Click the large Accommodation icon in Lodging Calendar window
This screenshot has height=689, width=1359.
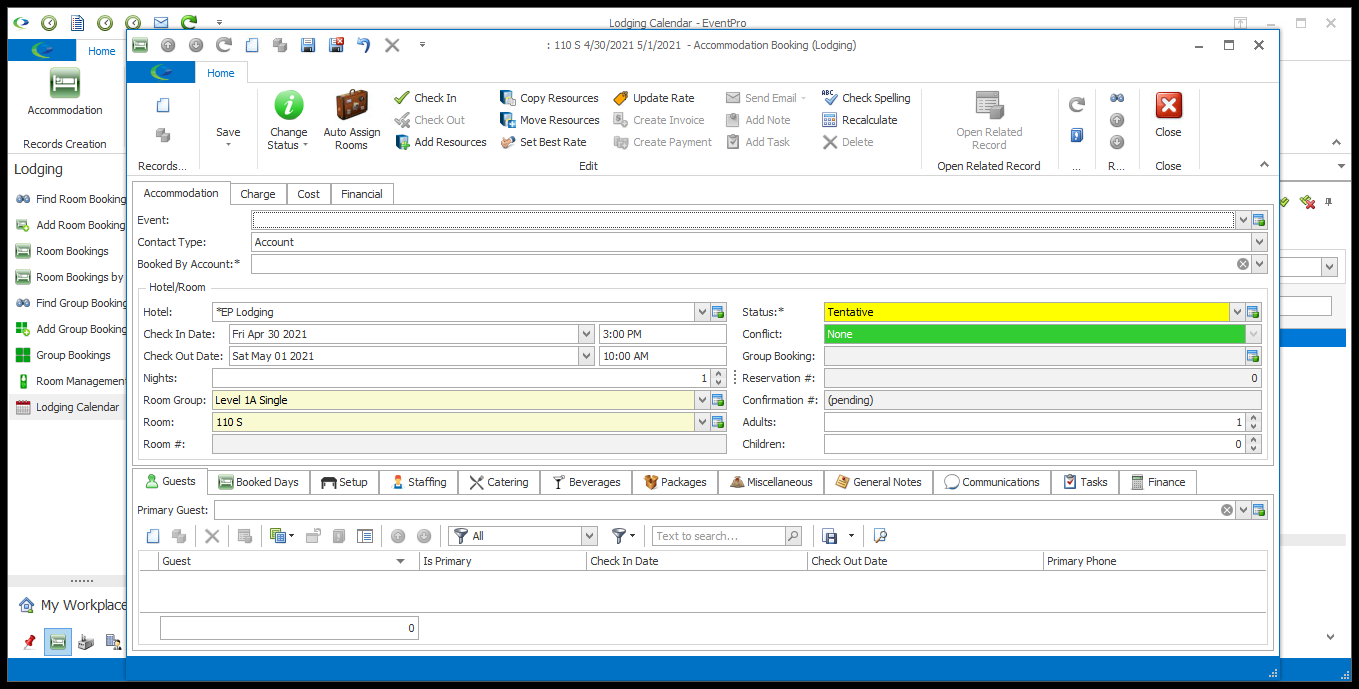65,83
